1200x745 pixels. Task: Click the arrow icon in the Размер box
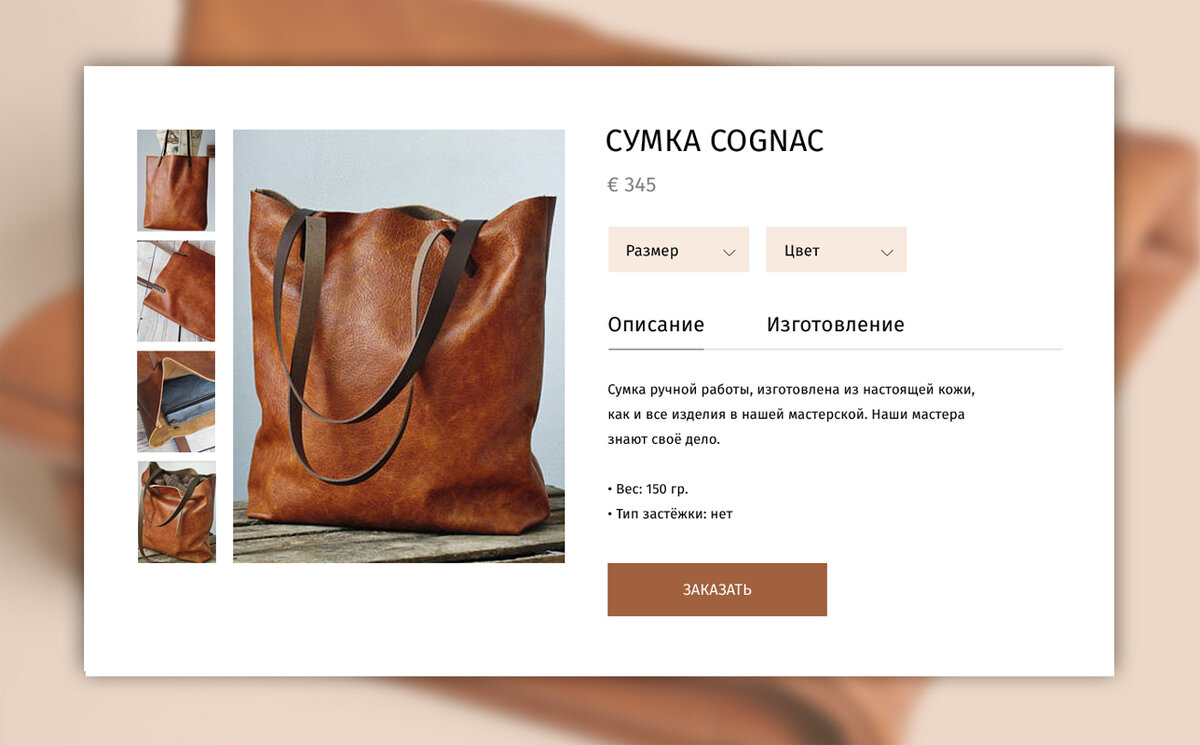729,252
